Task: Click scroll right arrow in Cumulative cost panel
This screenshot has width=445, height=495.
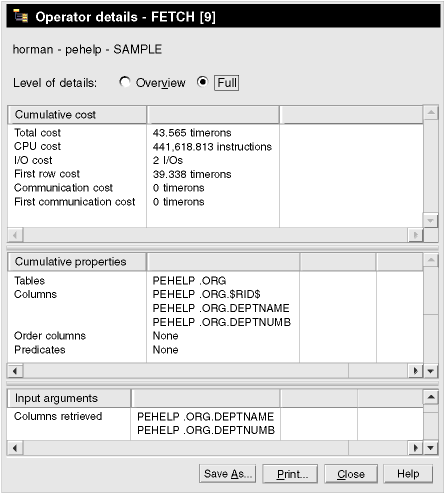Action: (415, 235)
